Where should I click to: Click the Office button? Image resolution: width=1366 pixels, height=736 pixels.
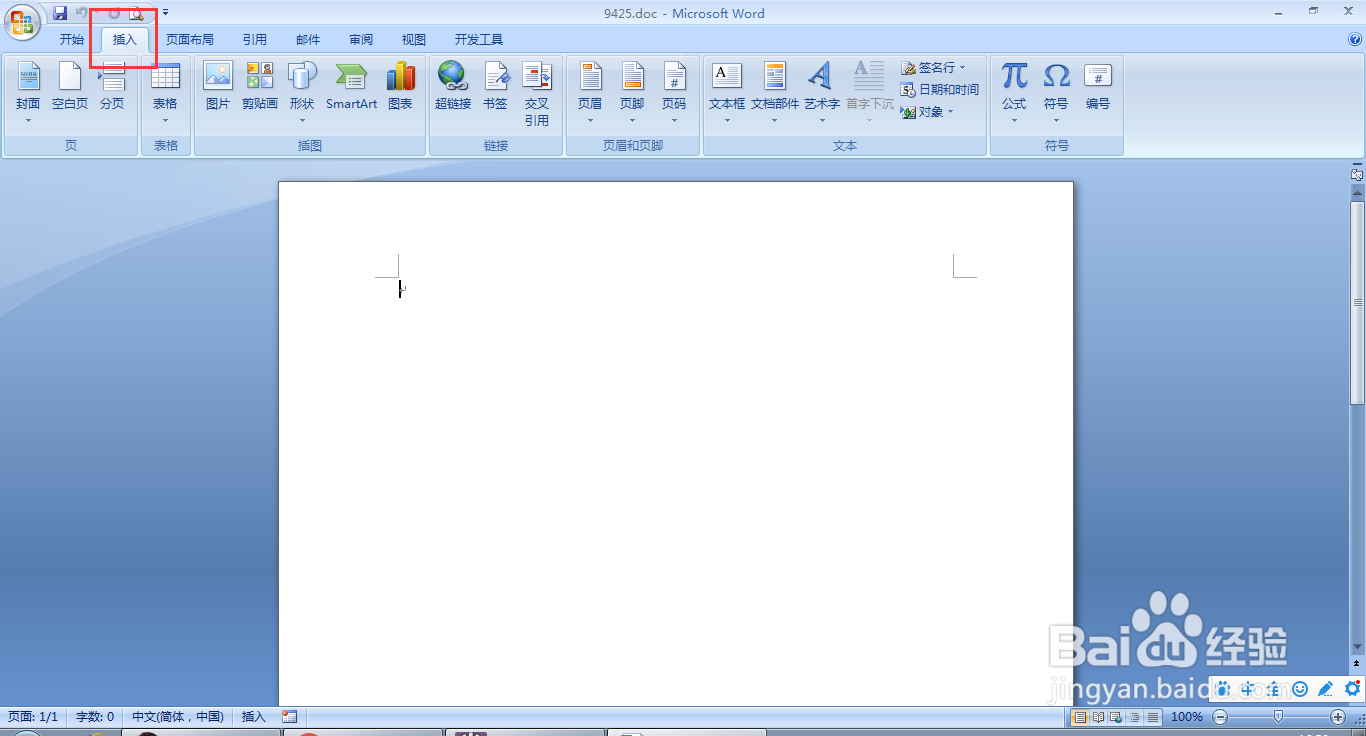(x=24, y=21)
